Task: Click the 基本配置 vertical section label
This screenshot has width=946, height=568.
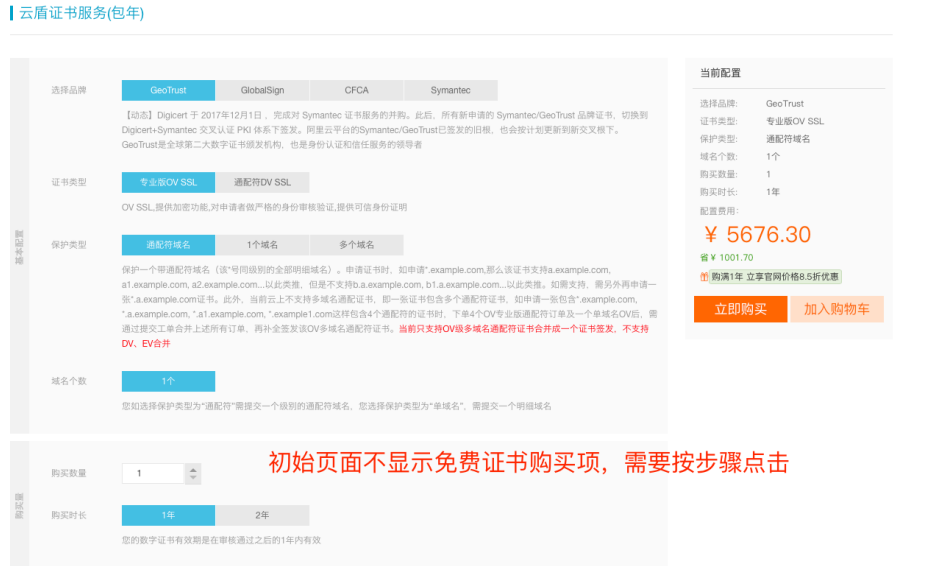Action: pos(19,247)
